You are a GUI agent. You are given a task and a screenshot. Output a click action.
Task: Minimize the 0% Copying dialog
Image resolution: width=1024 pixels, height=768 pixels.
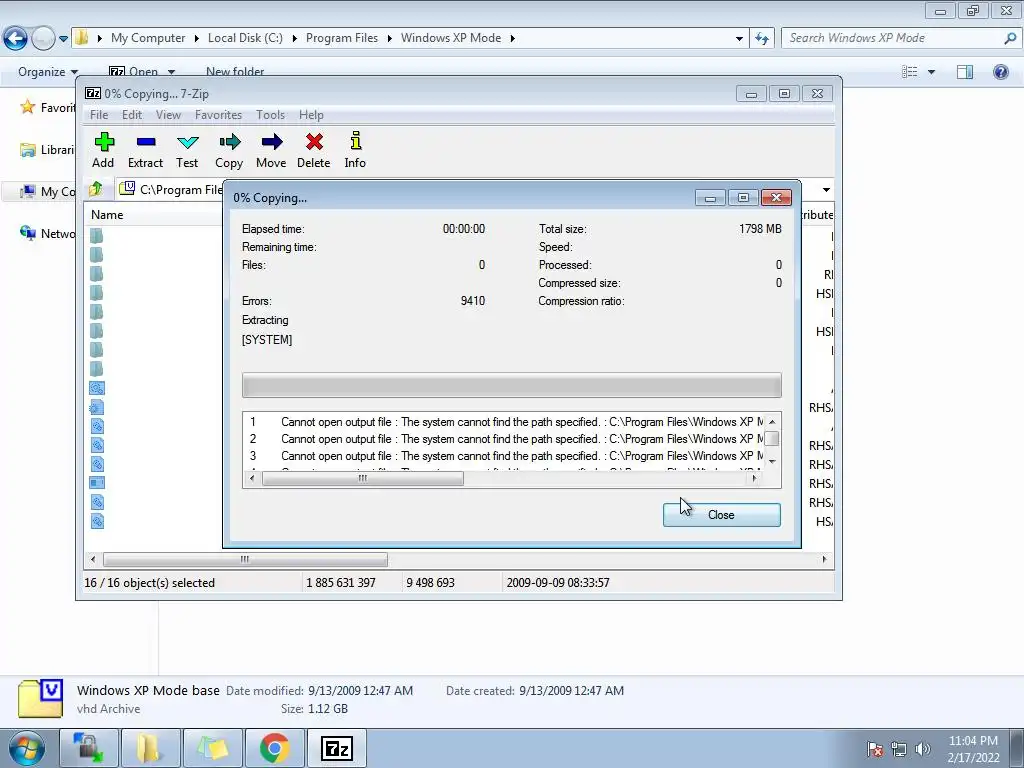coord(711,198)
